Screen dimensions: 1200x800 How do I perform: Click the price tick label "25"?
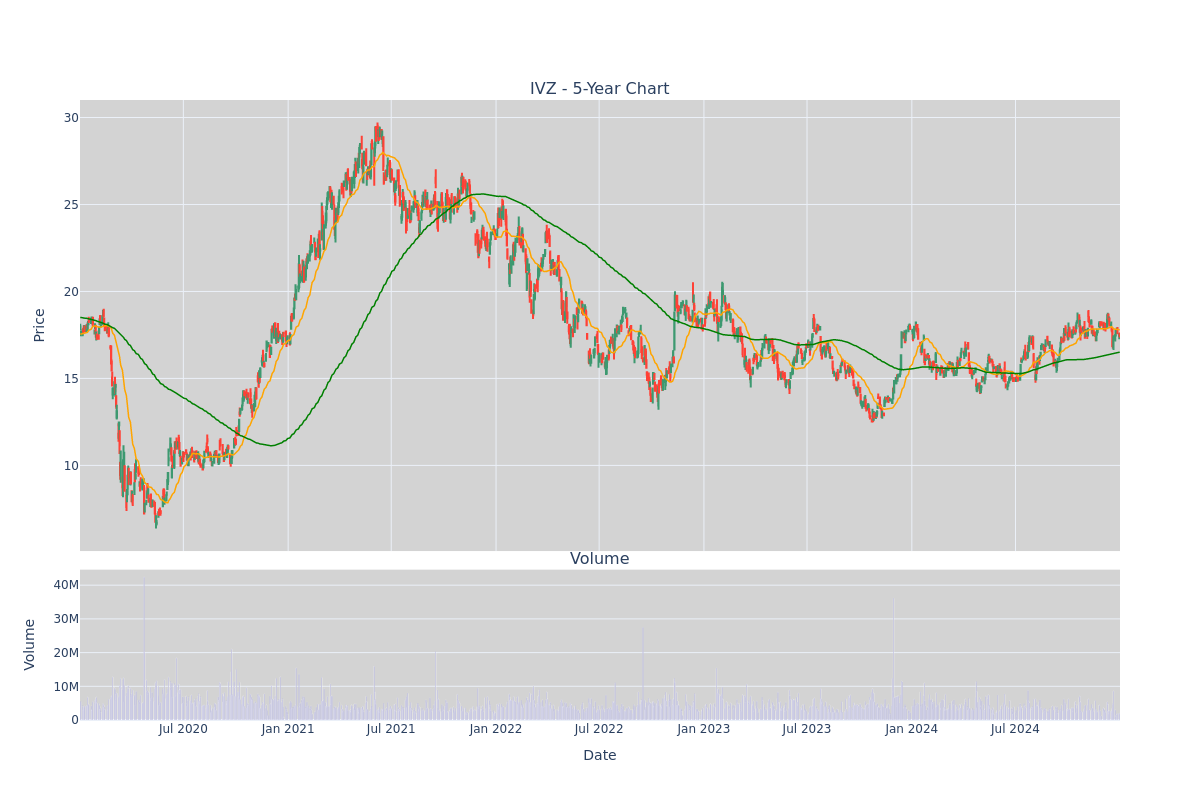coord(70,205)
